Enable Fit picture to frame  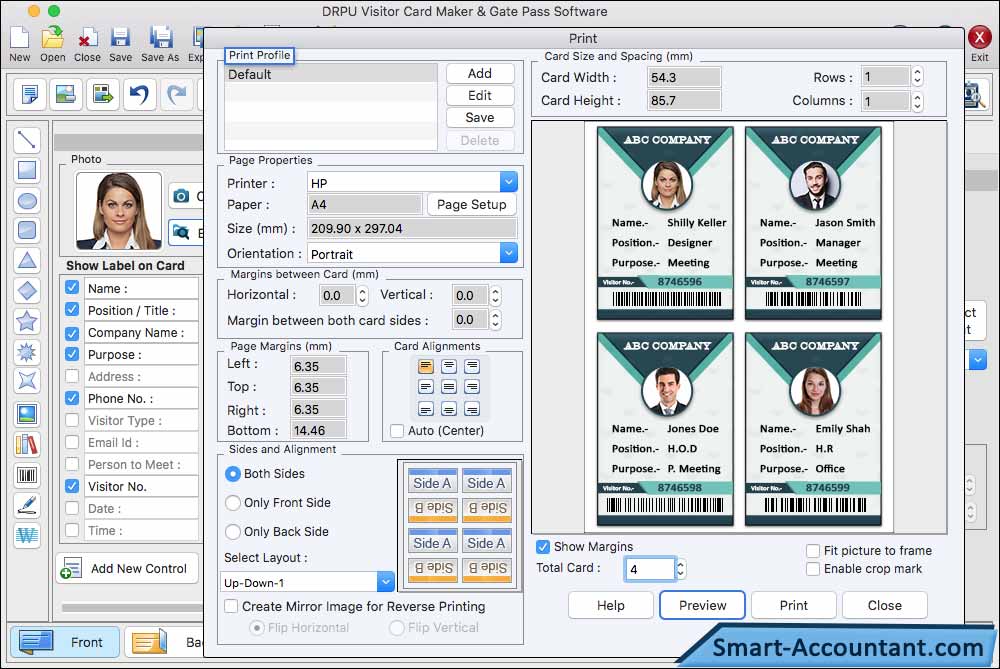[x=812, y=550]
